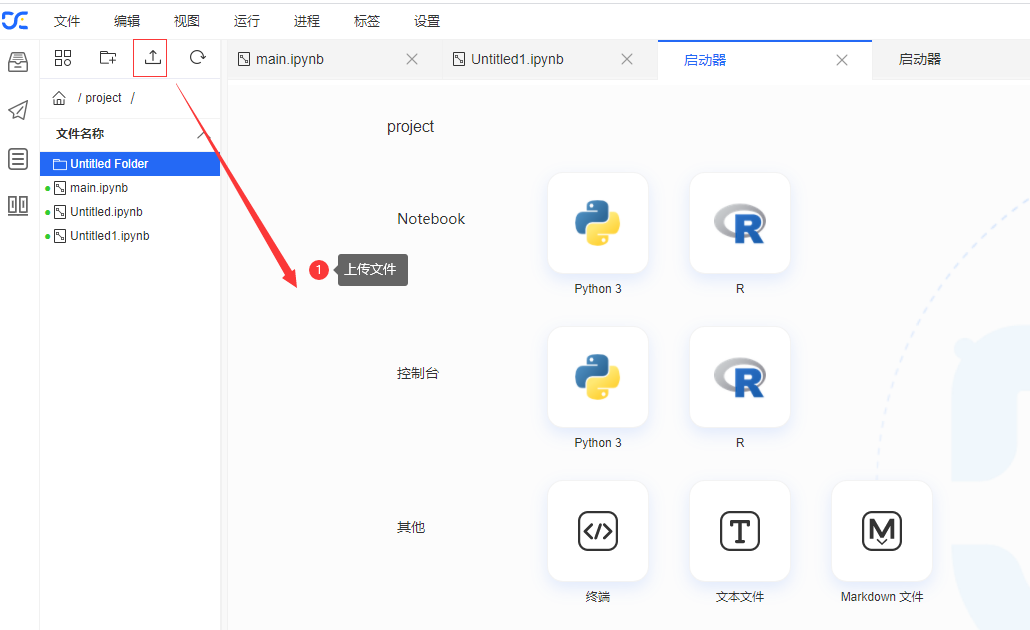Image resolution: width=1030 pixels, height=630 pixels.
Task: Create a new folder with toolbar icon
Action: 108,57
